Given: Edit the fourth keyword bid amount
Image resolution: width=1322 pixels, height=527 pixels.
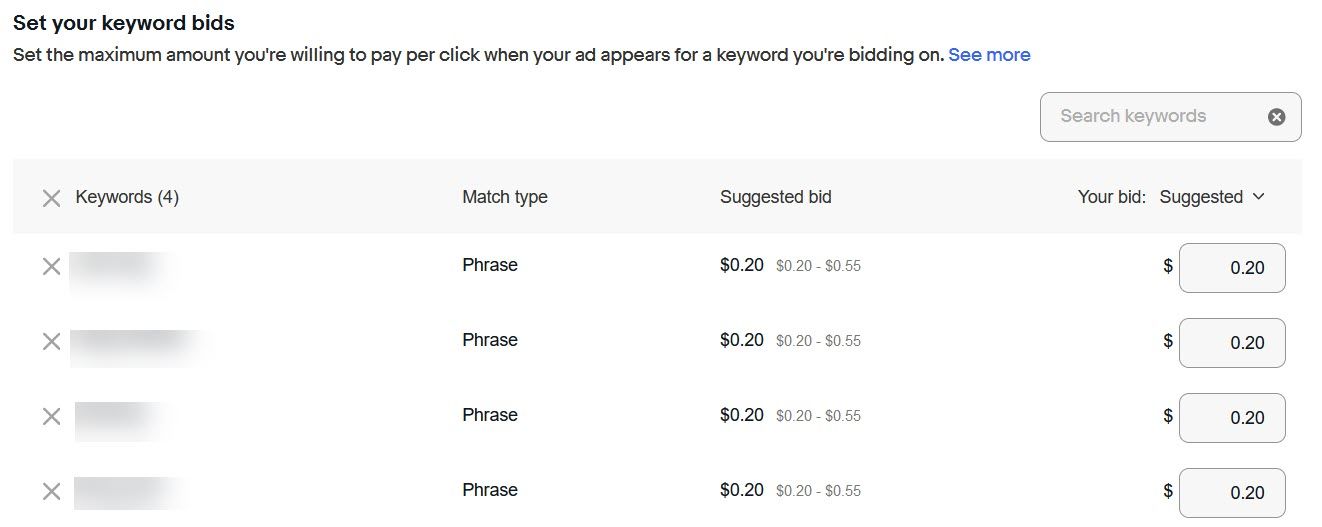Looking at the screenshot, I should click(1232, 493).
